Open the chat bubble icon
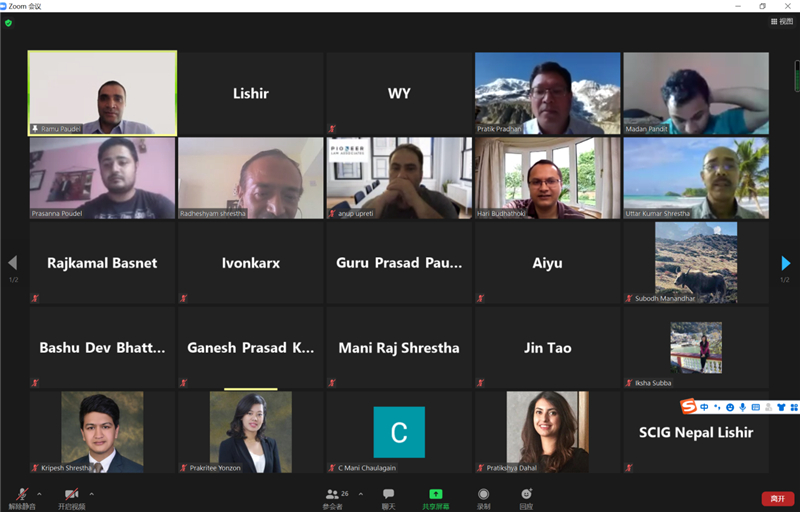800x512 pixels. (x=388, y=494)
